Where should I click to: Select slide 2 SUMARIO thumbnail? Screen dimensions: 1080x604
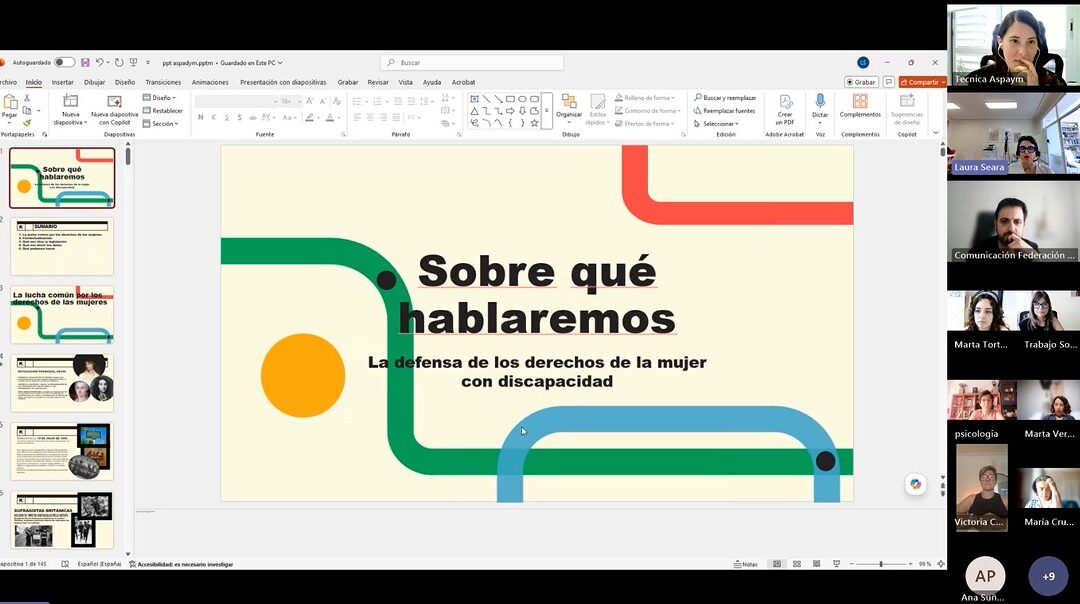tap(62, 247)
